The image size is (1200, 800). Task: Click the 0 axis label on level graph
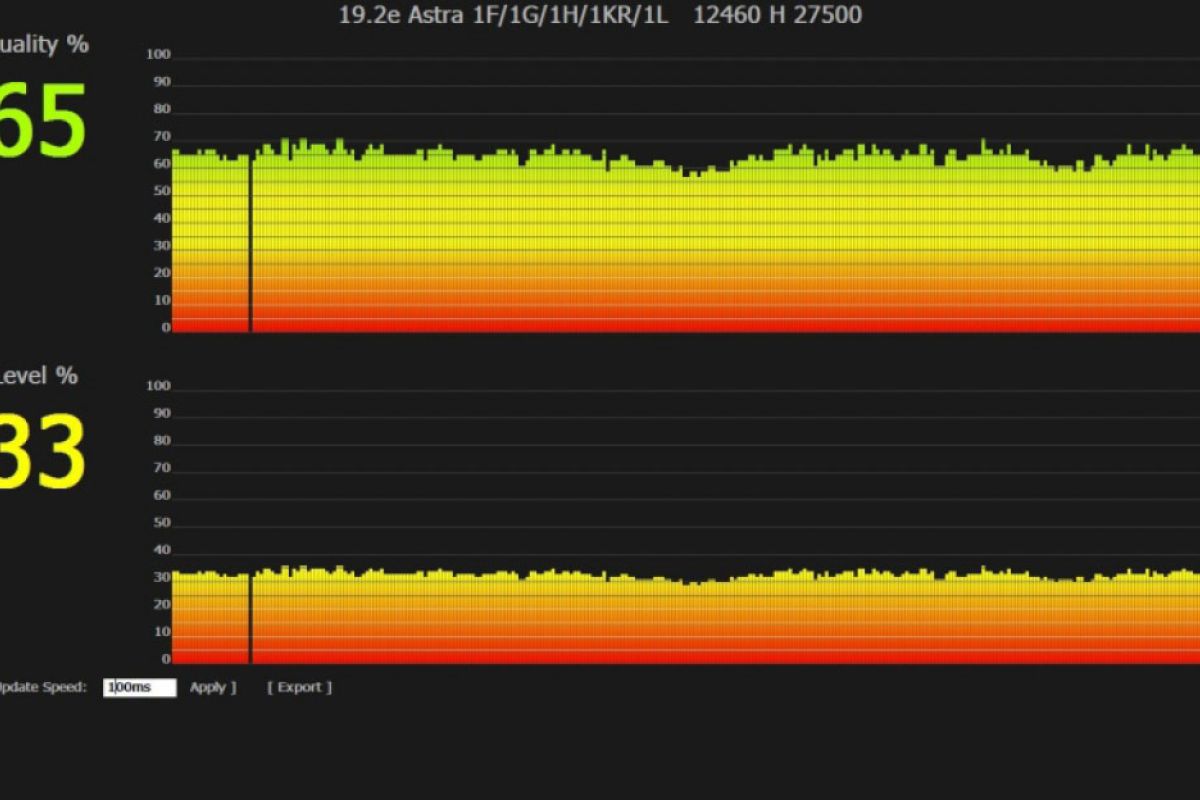pos(166,659)
